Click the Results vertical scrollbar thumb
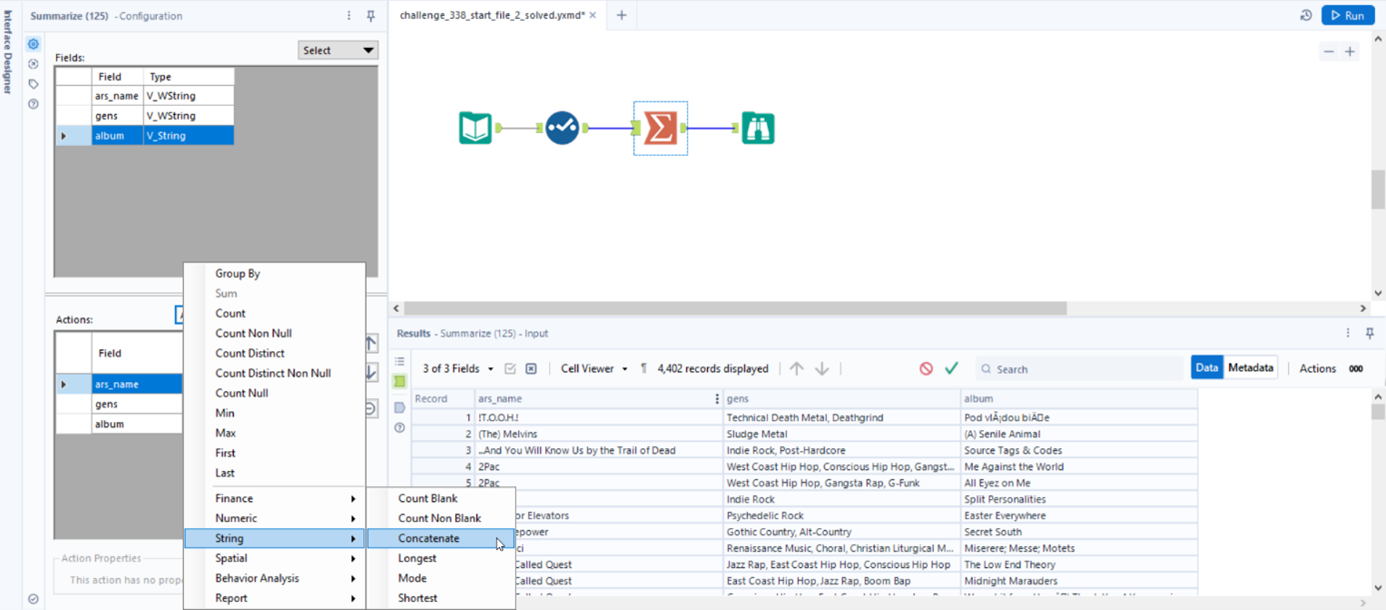Viewport: 1386px width, 610px height. [x=1378, y=412]
